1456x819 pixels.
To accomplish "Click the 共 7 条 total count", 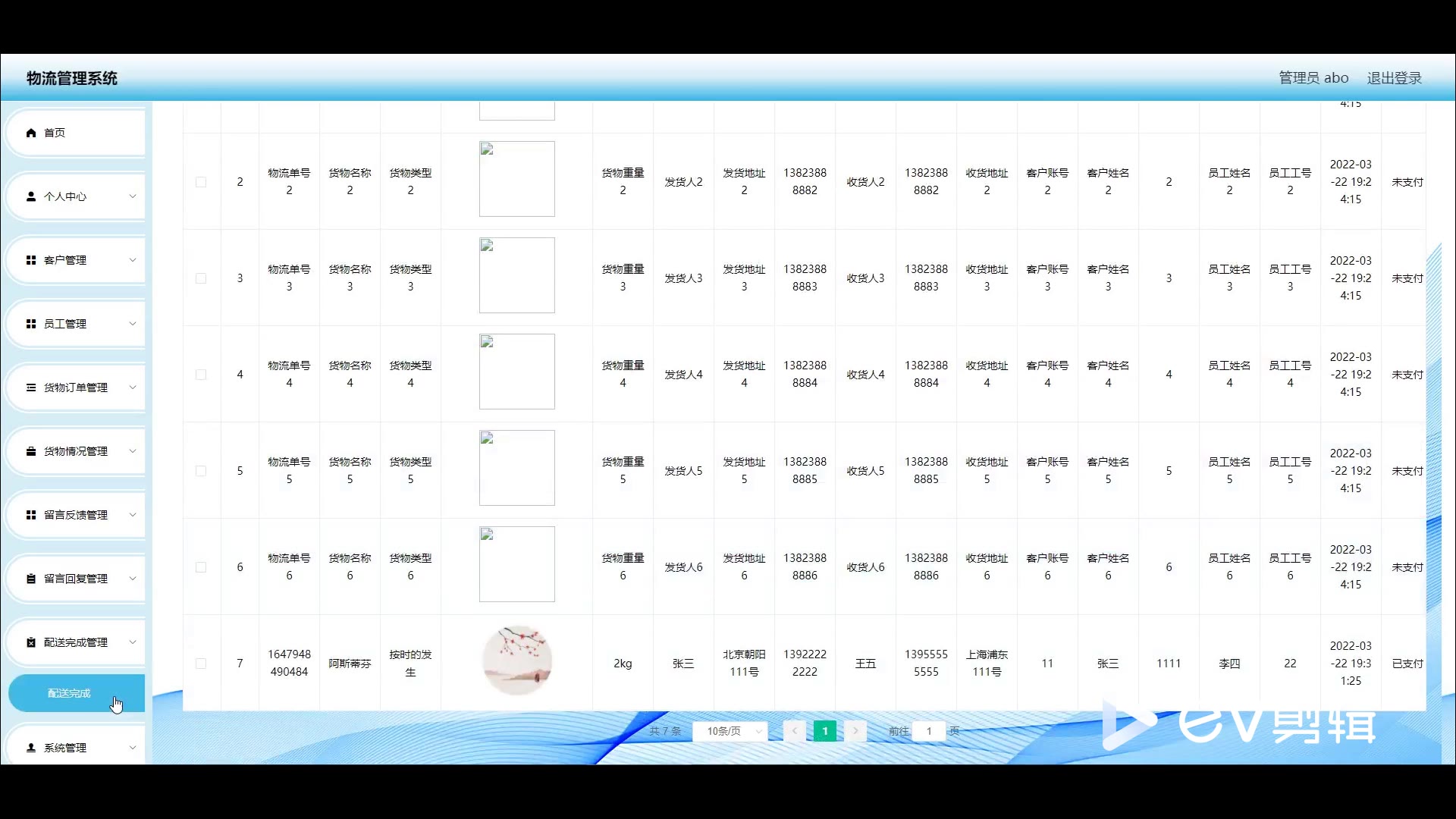I will click(665, 731).
